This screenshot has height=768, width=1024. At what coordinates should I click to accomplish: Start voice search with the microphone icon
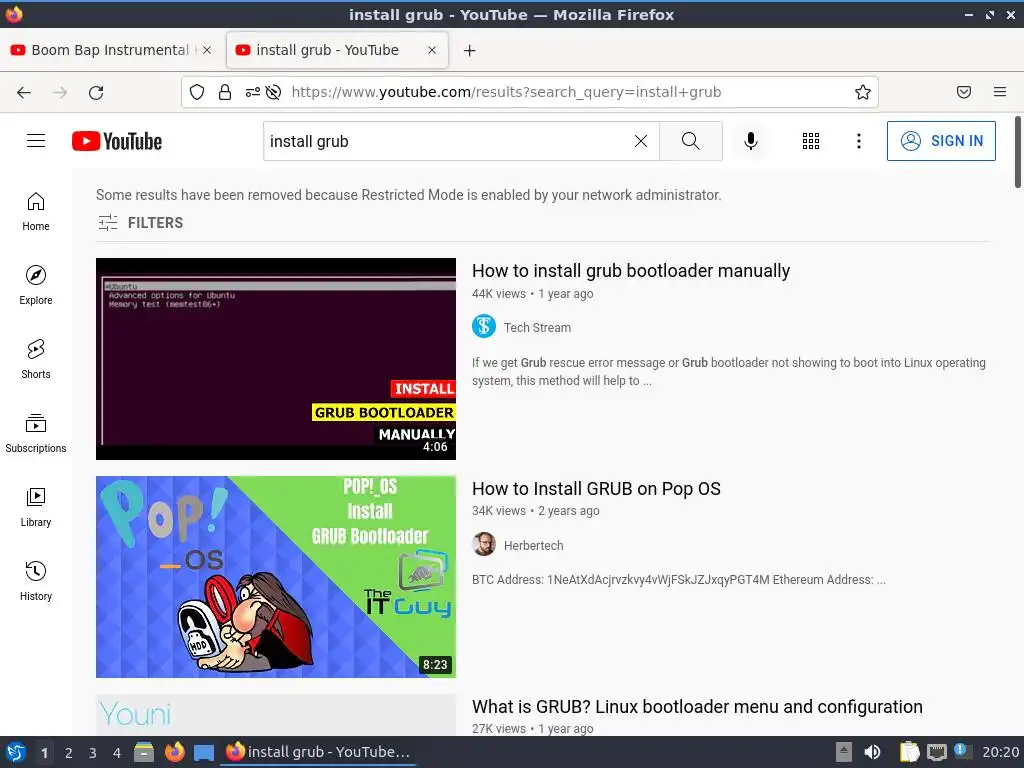click(751, 141)
